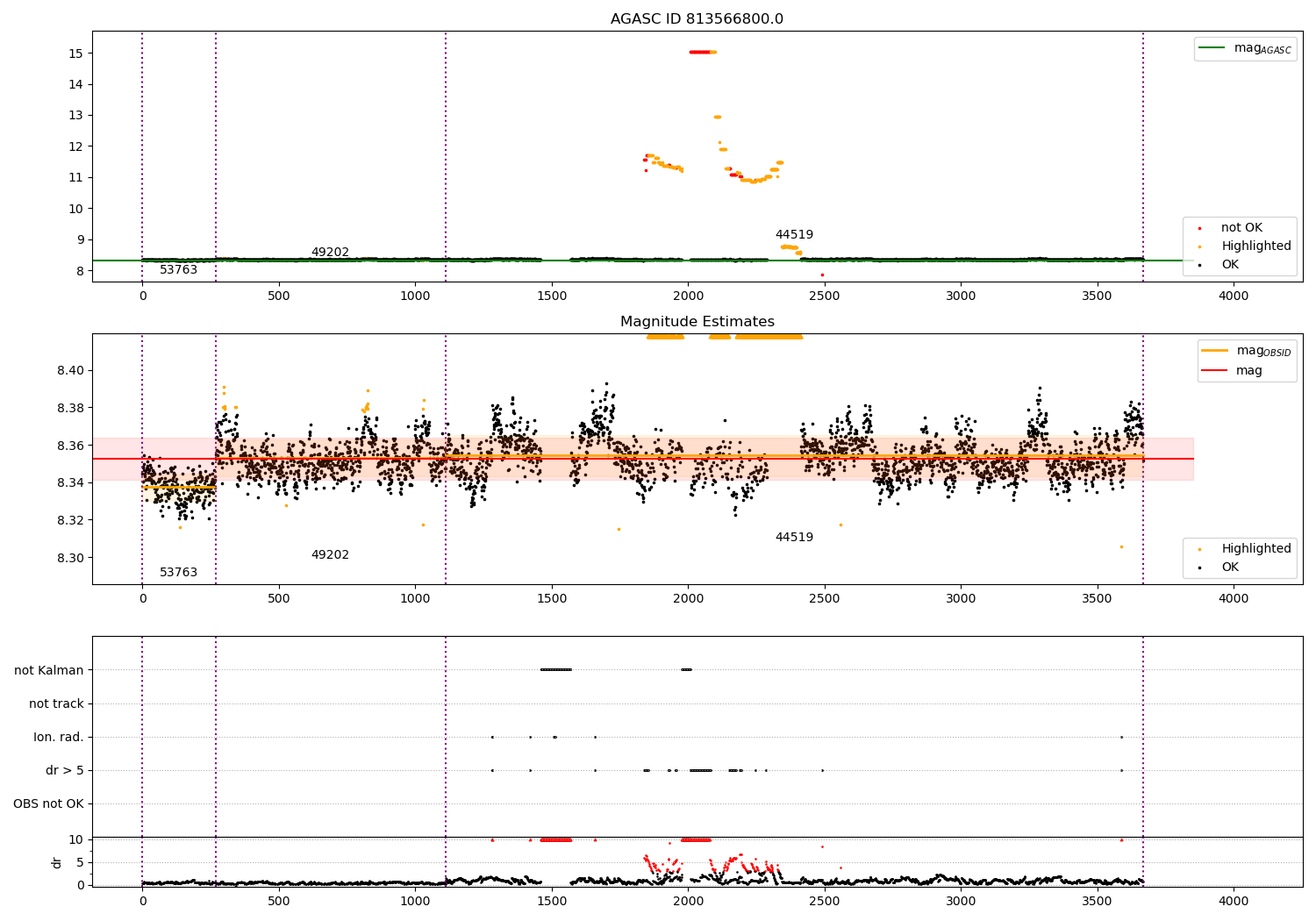Click the y-axis tick label 8.36

coord(71,446)
